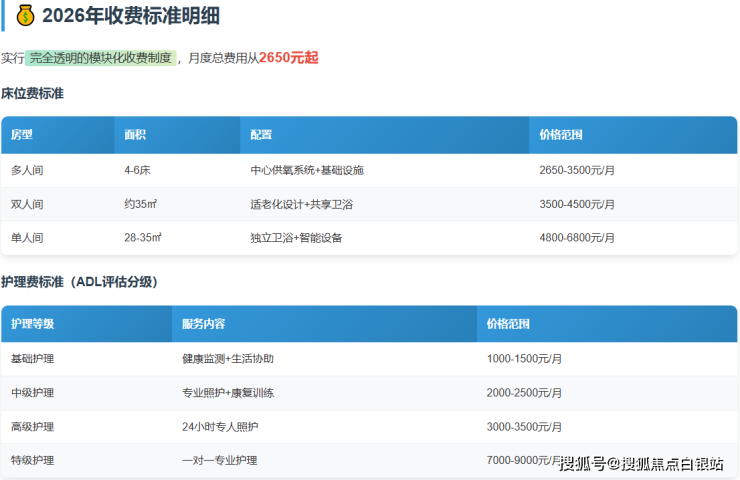
Task: Click the 床位费标准 section heading
Action: 32,93
